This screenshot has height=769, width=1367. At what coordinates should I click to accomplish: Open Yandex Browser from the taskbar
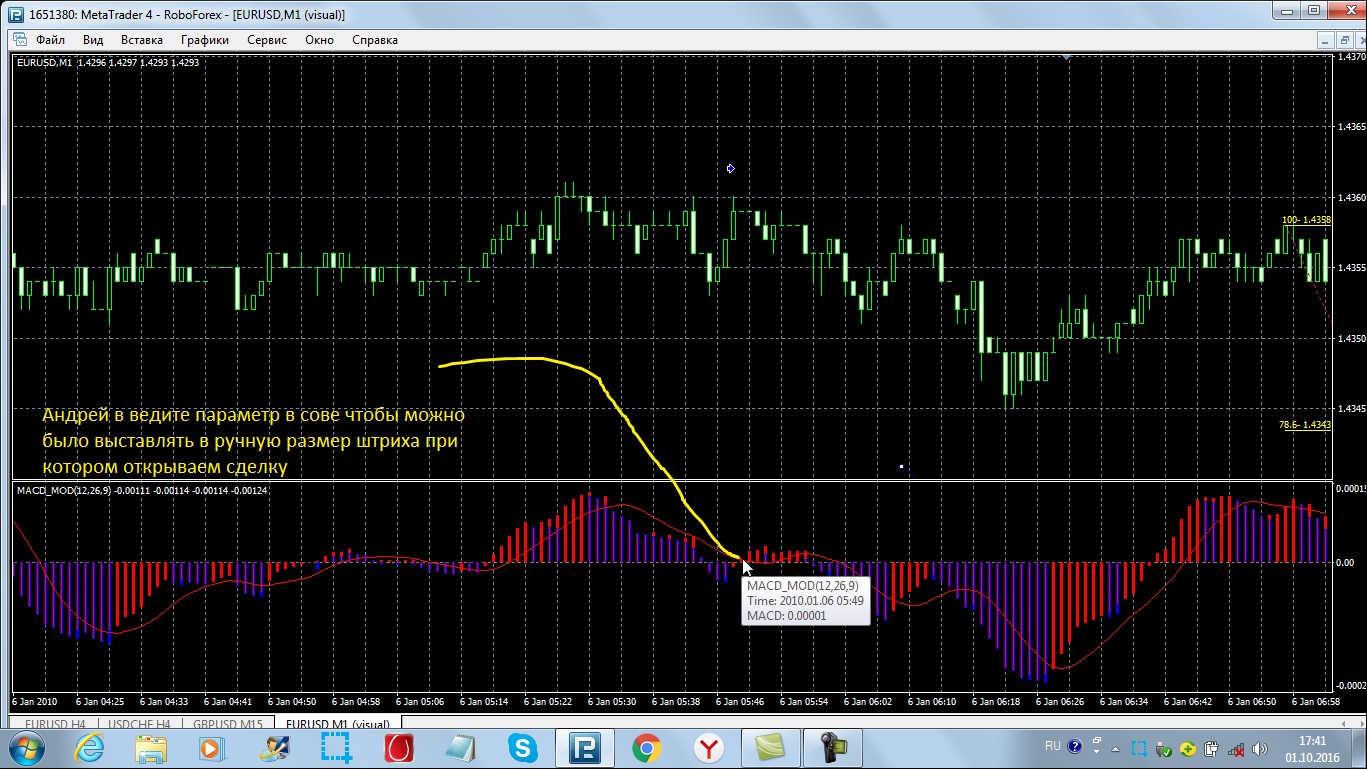click(x=709, y=747)
